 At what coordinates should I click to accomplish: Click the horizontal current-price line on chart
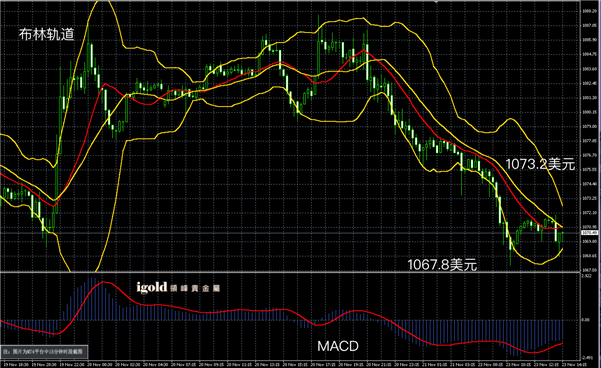point(291,233)
